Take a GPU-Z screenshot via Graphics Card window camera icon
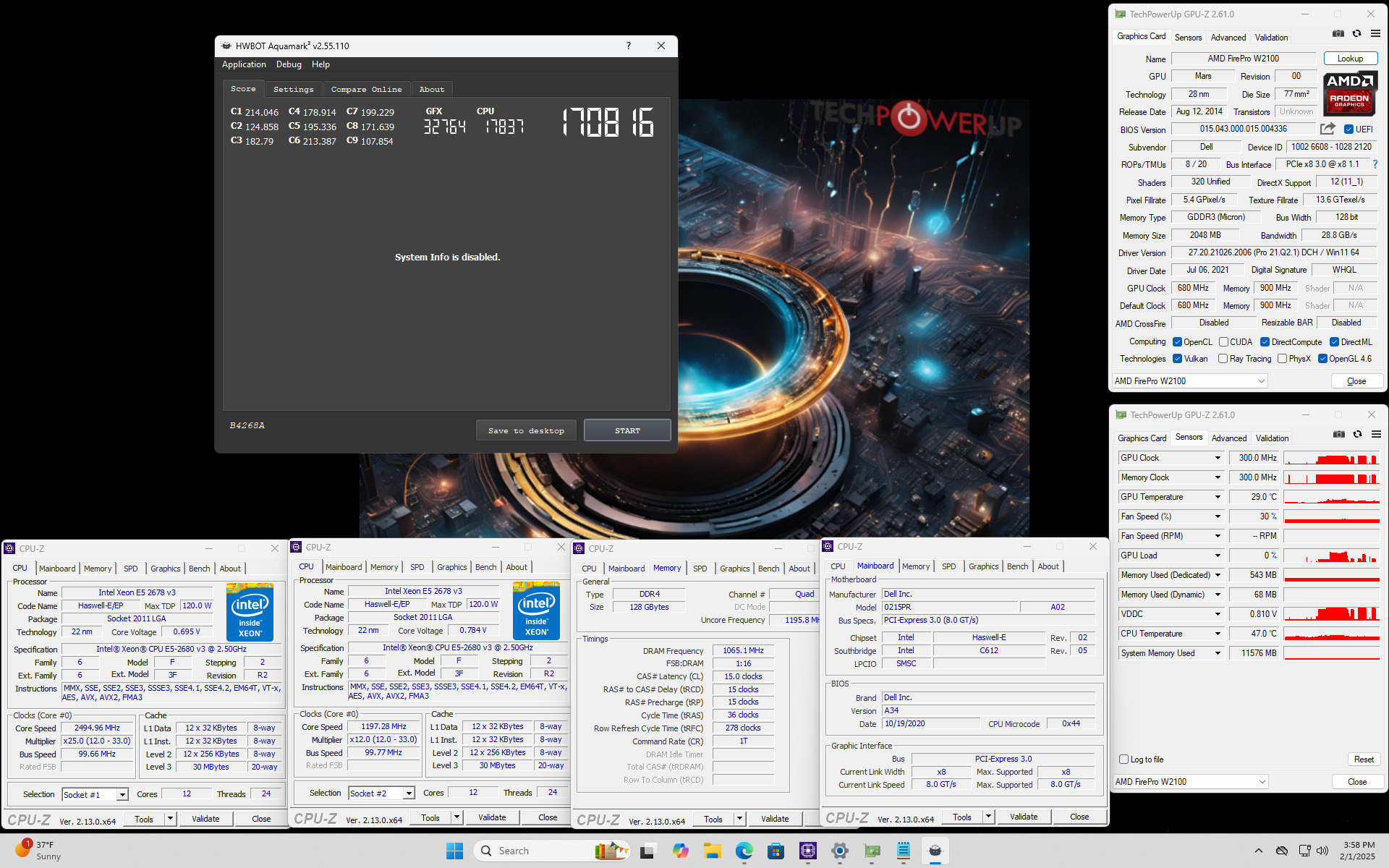 click(x=1338, y=34)
